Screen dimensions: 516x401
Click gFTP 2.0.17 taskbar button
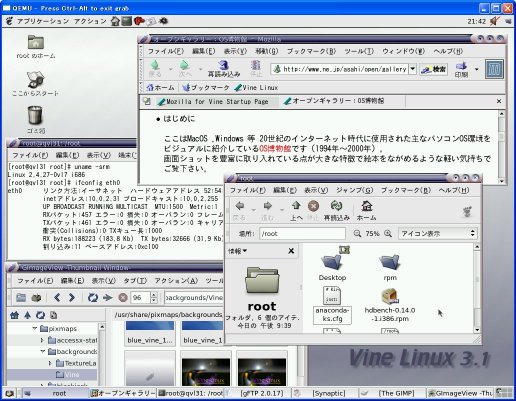pos(257,393)
